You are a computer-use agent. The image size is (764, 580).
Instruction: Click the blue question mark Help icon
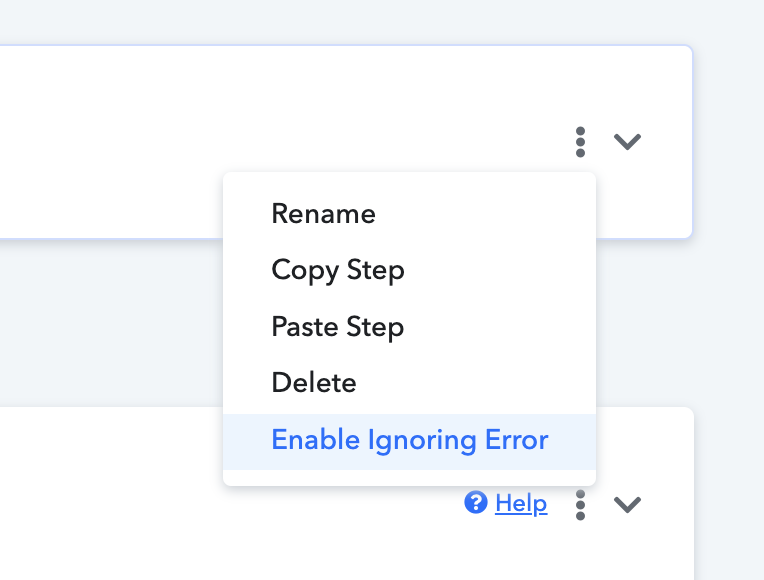coord(476,503)
